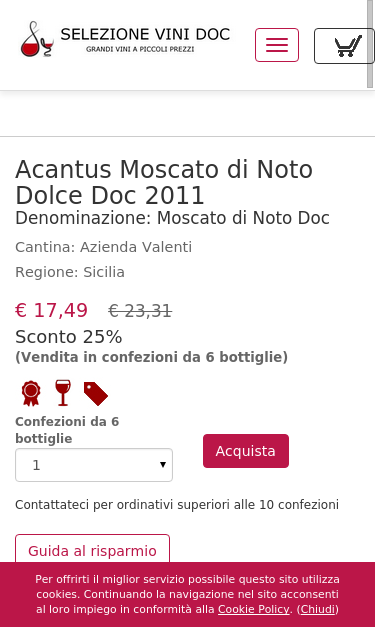Click the red wine glass icon
The height and width of the screenshot is (627, 375).
point(63,393)
